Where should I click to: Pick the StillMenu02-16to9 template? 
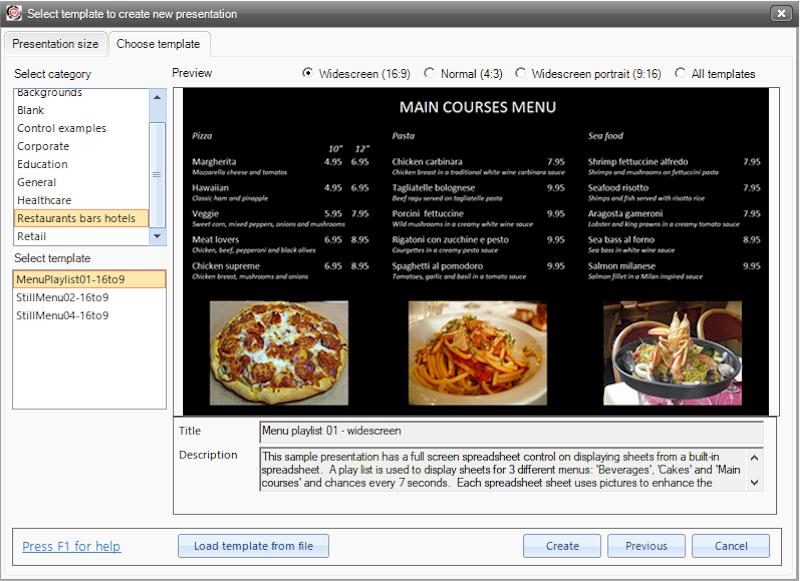point(62,297)
